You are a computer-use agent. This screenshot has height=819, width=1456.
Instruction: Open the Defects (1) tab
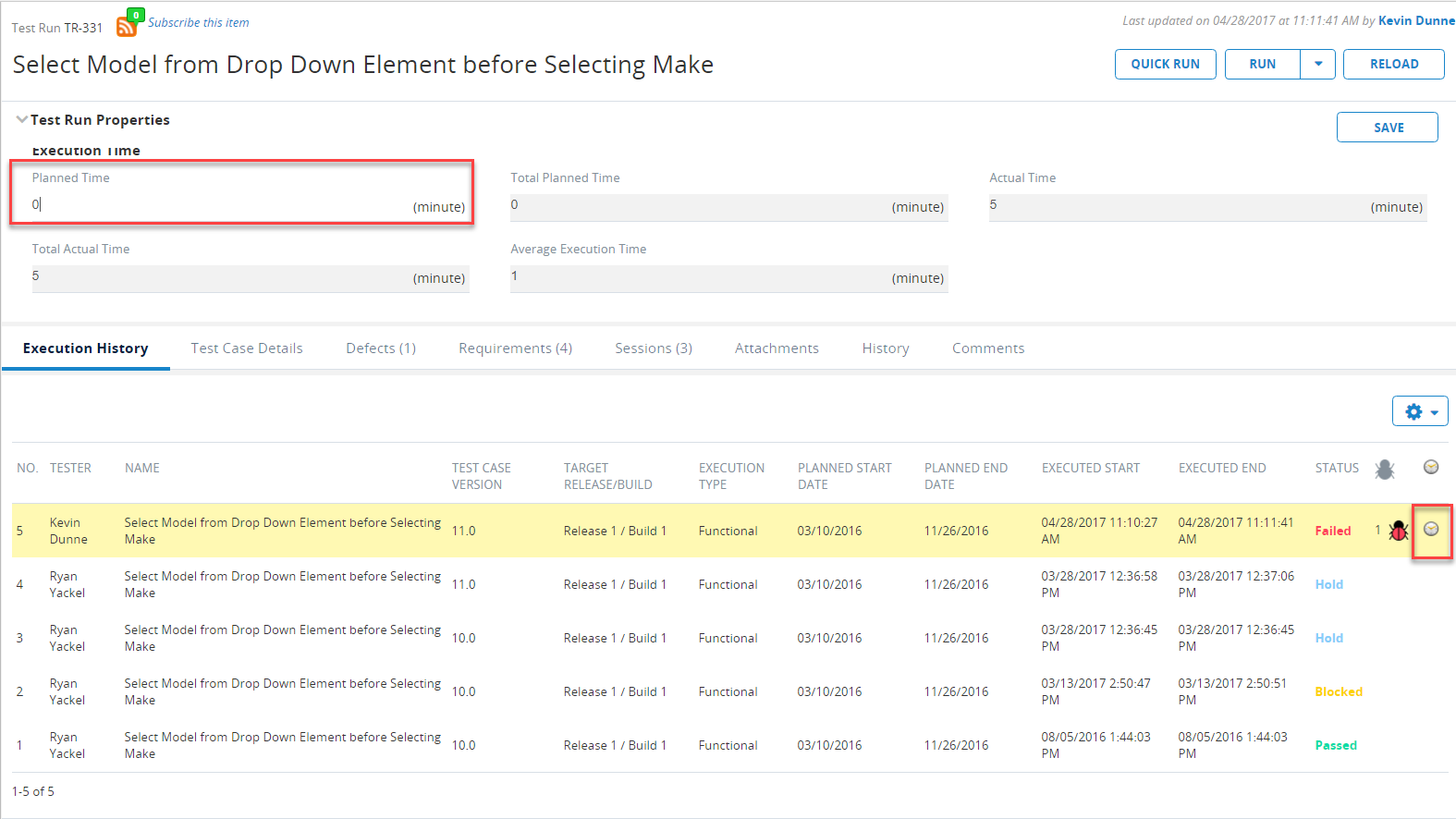click(x=381, y=348)
